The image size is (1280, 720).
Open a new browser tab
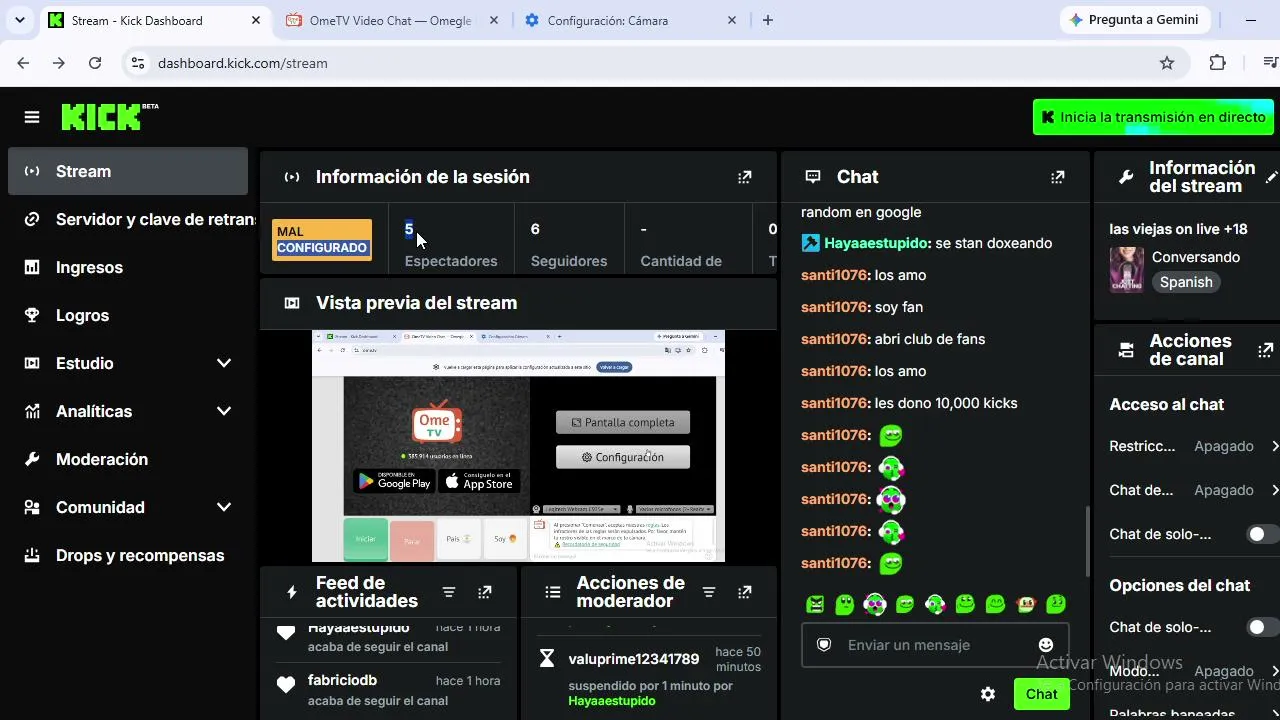[x=767, y=20]
